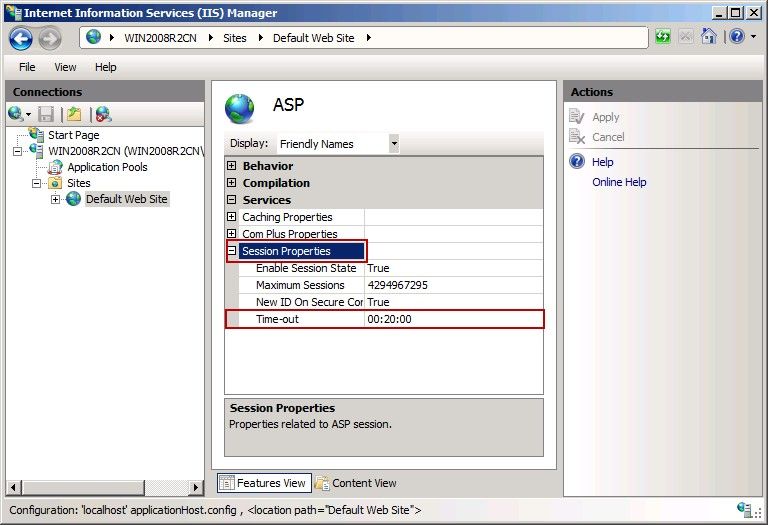Open New Connection icon dropdown arrow
The width and height of the screenshot is (768, 525).
[28, 115]
